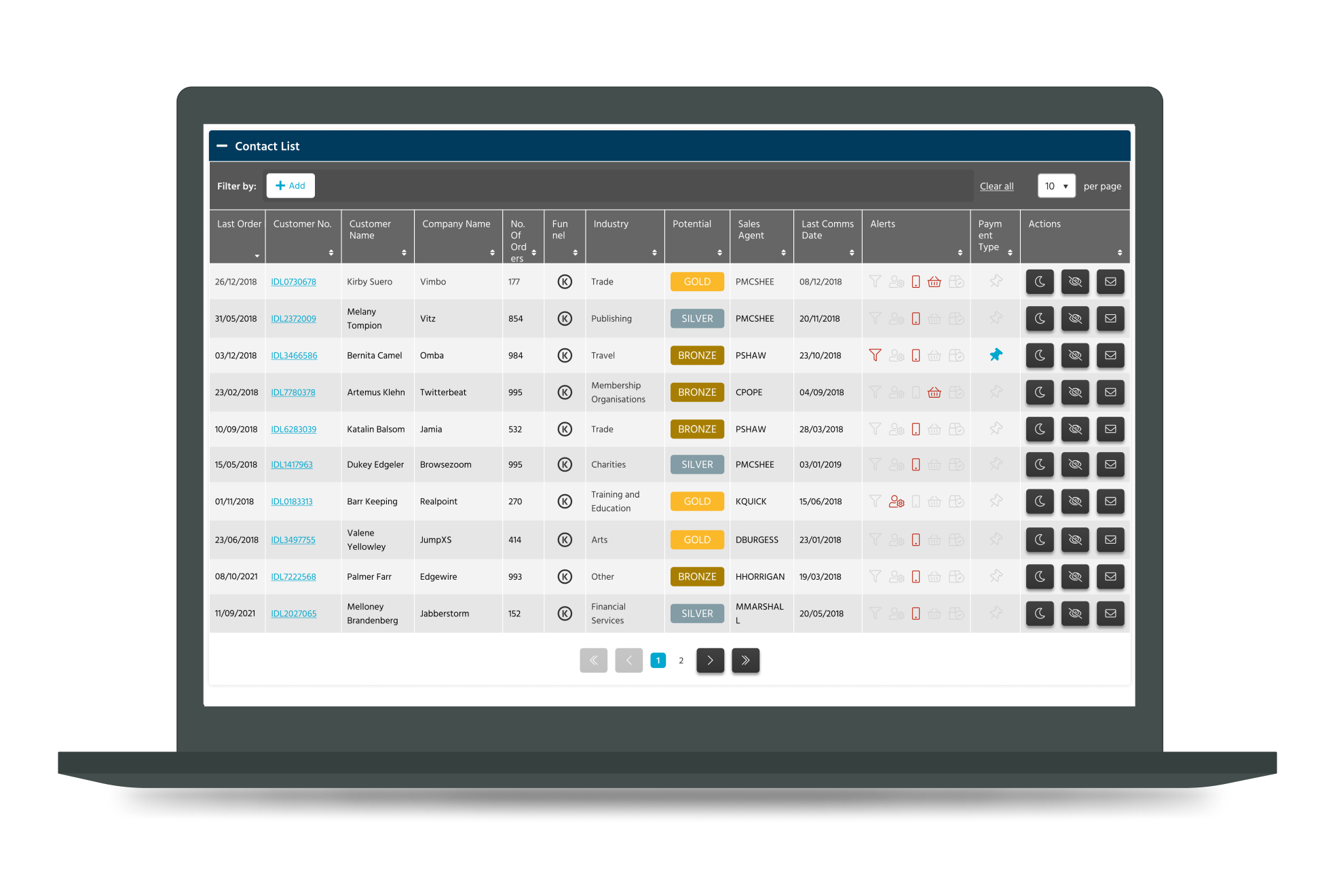Click the red basket alert icon for Twitterbeat row

tap(934, 392)
